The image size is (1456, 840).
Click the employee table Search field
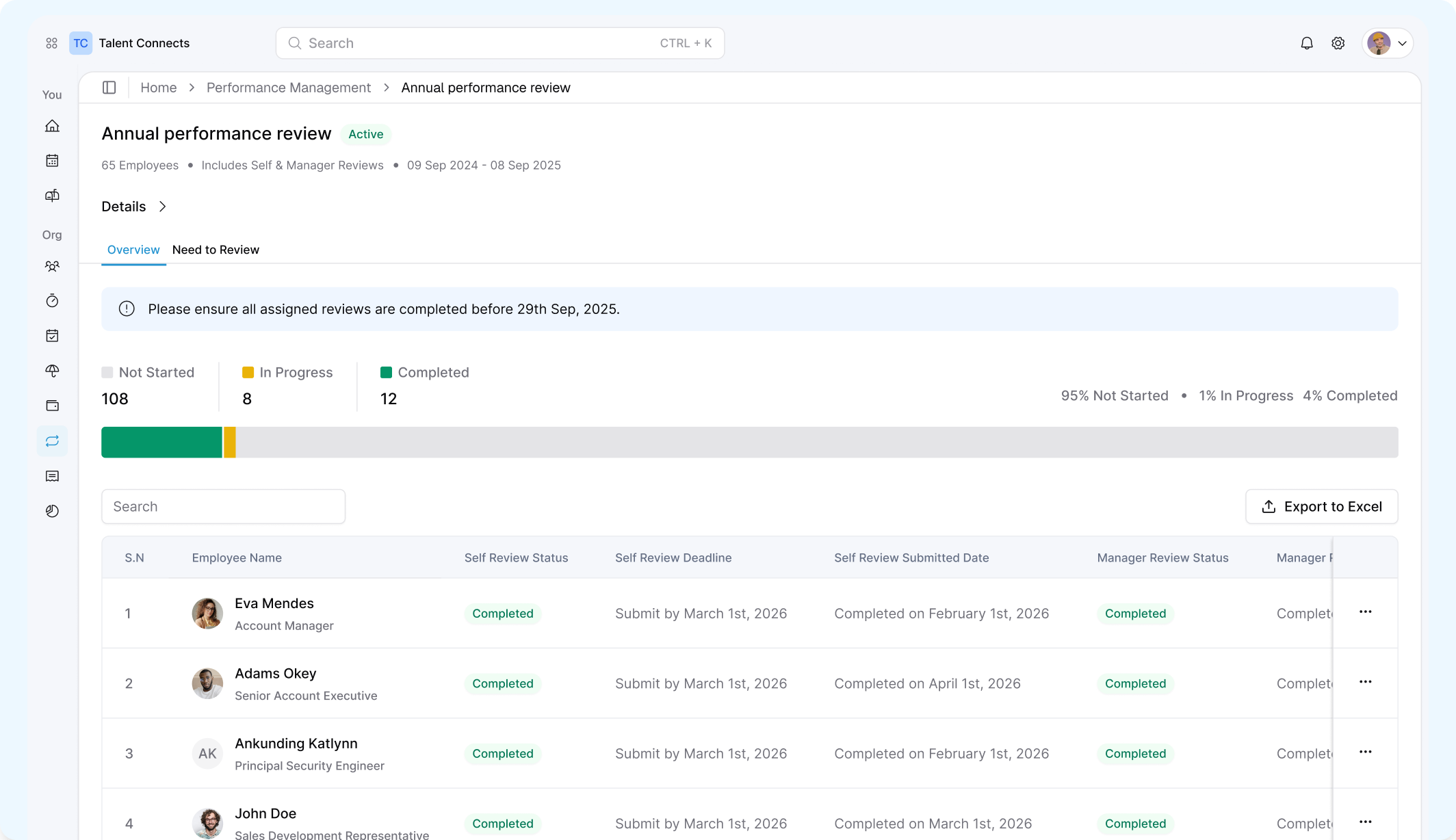pos(223,507)
